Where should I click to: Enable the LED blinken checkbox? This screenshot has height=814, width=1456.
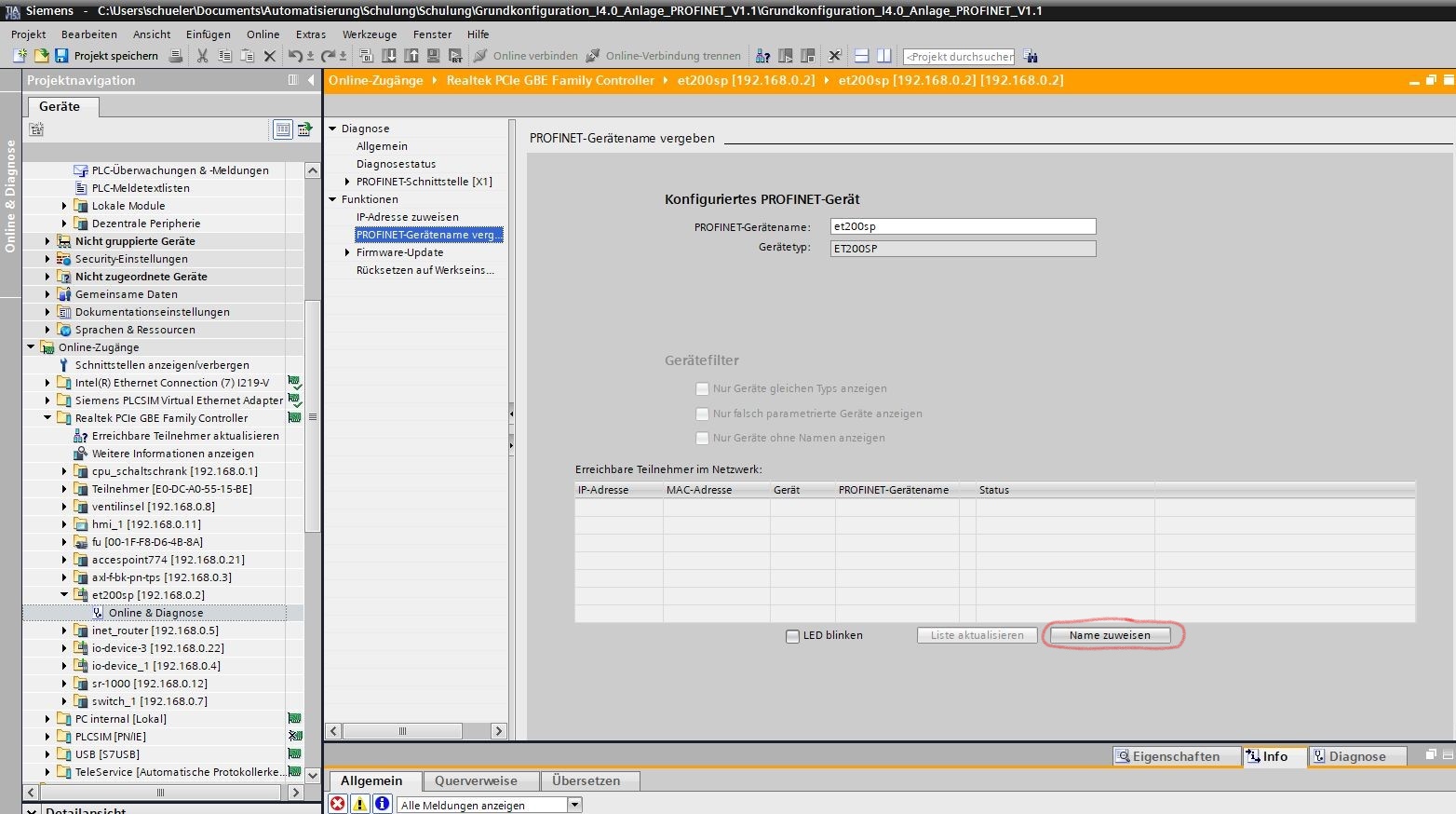click(792, 636)
